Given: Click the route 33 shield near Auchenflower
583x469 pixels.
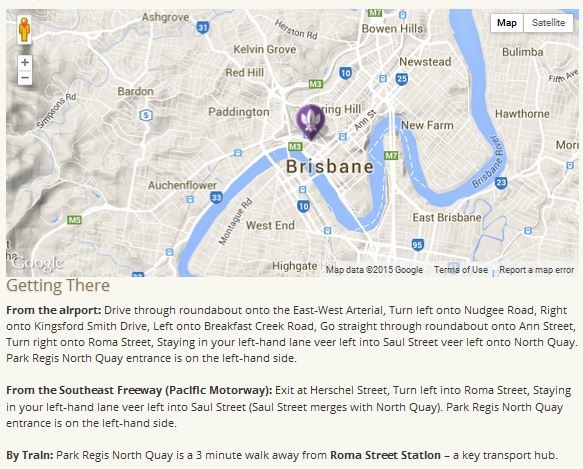Looking at the screenshot, I should pos(216,197).
